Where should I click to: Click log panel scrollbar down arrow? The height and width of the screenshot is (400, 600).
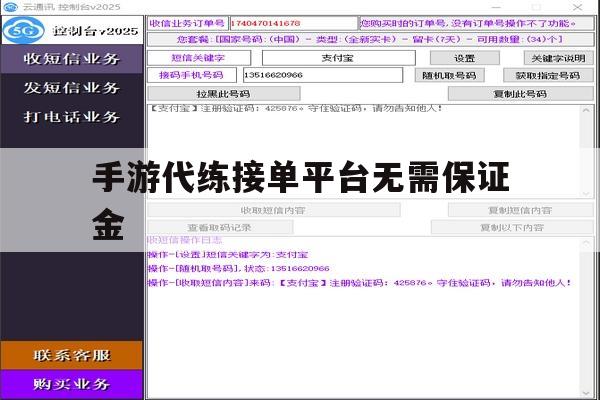(586, 393)
